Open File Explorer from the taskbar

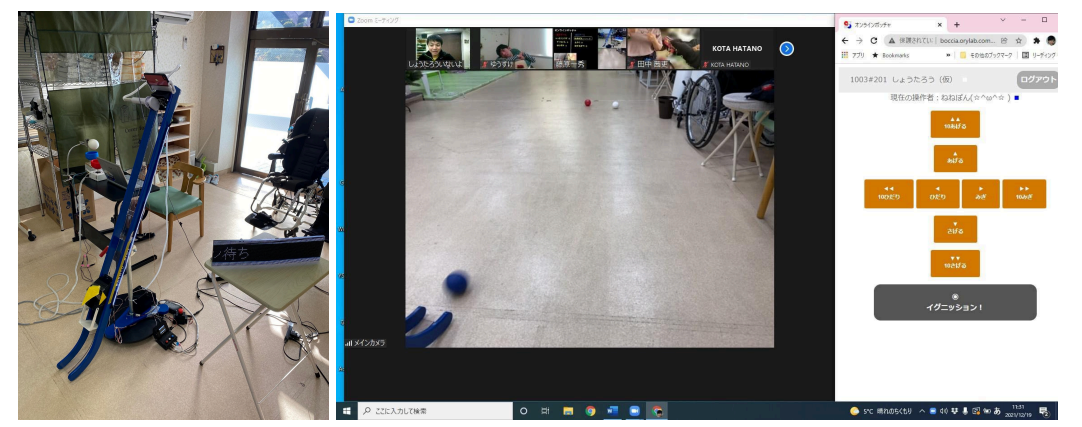coord(568,410)
